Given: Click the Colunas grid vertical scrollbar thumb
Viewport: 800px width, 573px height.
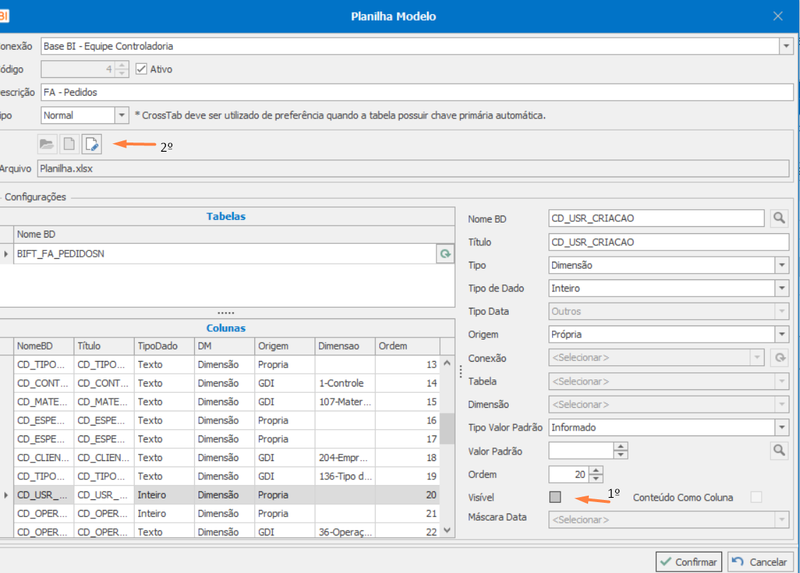Looking at the screenshot, I should (447, 429).
